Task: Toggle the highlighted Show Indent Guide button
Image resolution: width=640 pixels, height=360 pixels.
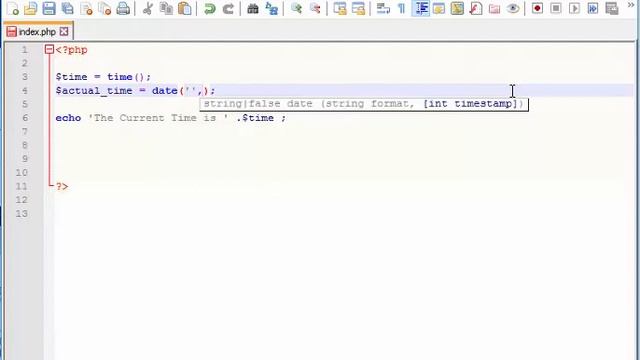Action: [420, 9]
